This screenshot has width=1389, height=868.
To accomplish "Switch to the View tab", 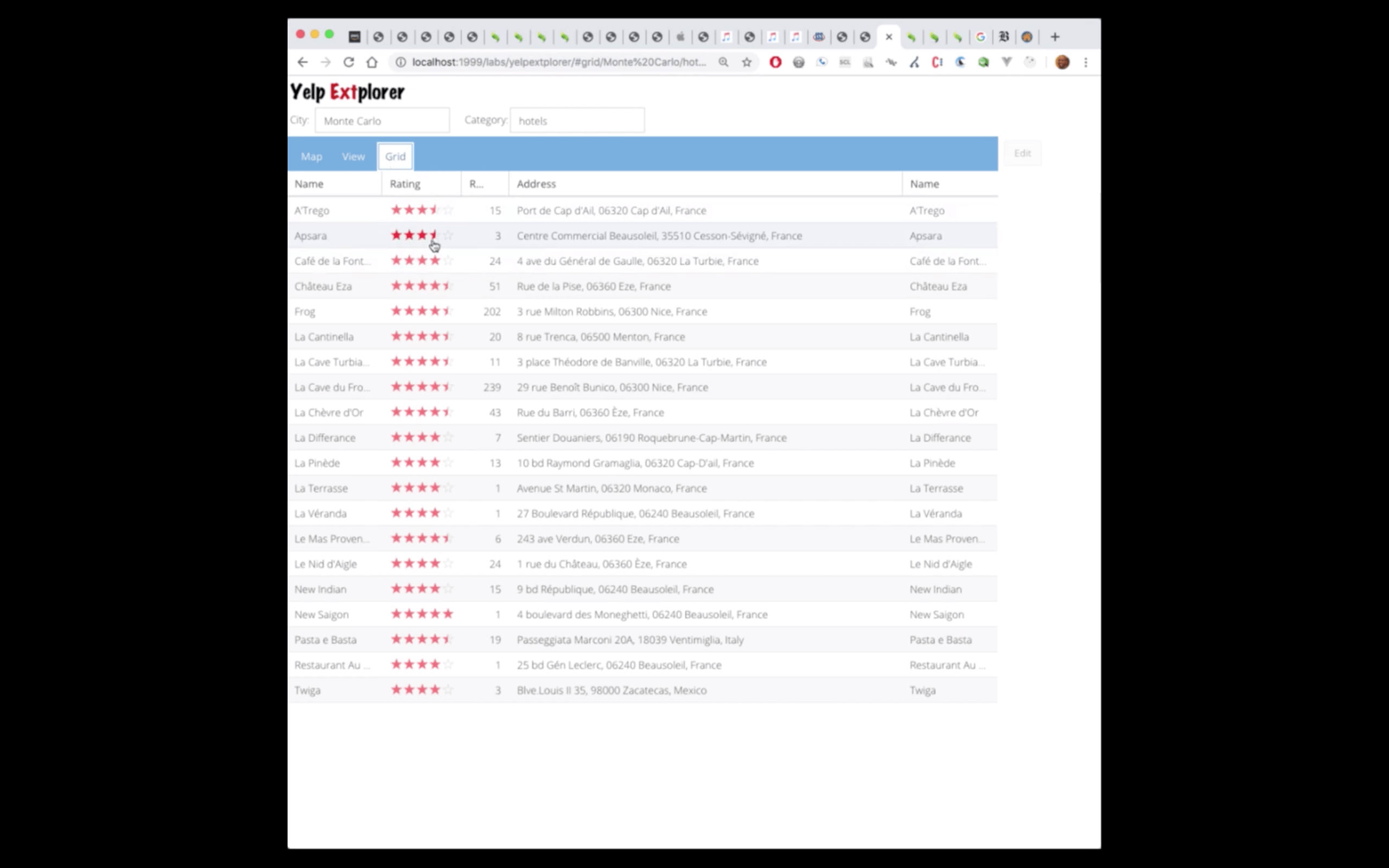I will [354, 156].
